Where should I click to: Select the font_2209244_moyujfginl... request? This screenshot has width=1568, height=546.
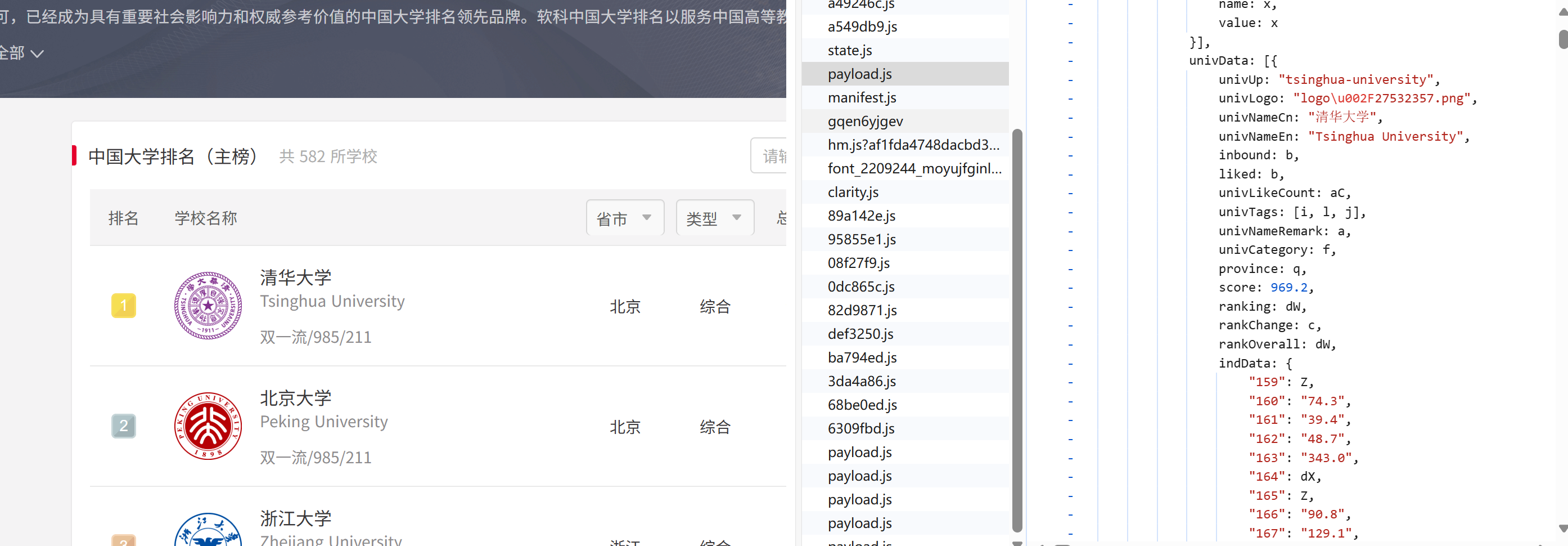point(904,168)
